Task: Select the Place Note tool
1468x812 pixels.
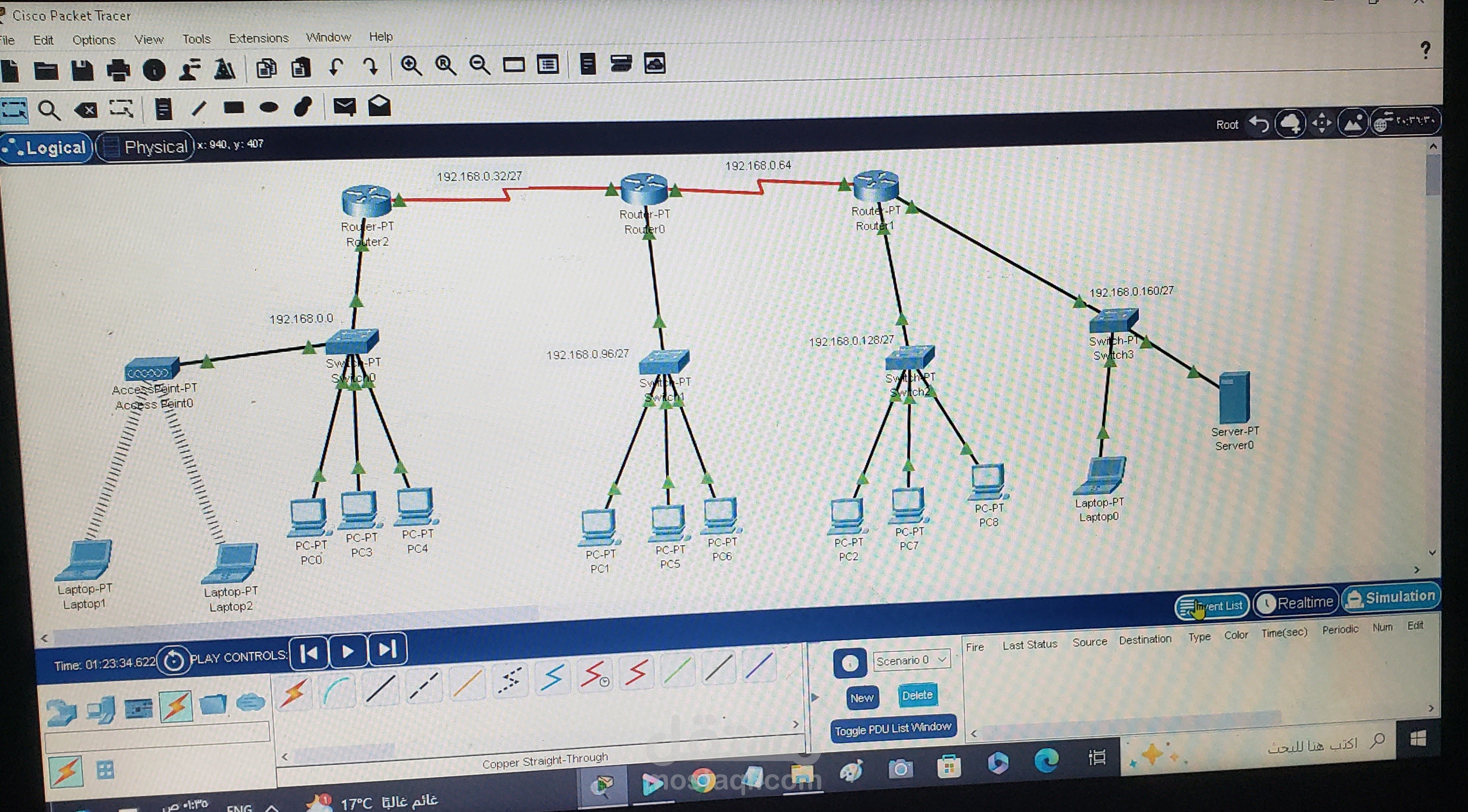Action: pyautogui.click(x=164, y=109)
